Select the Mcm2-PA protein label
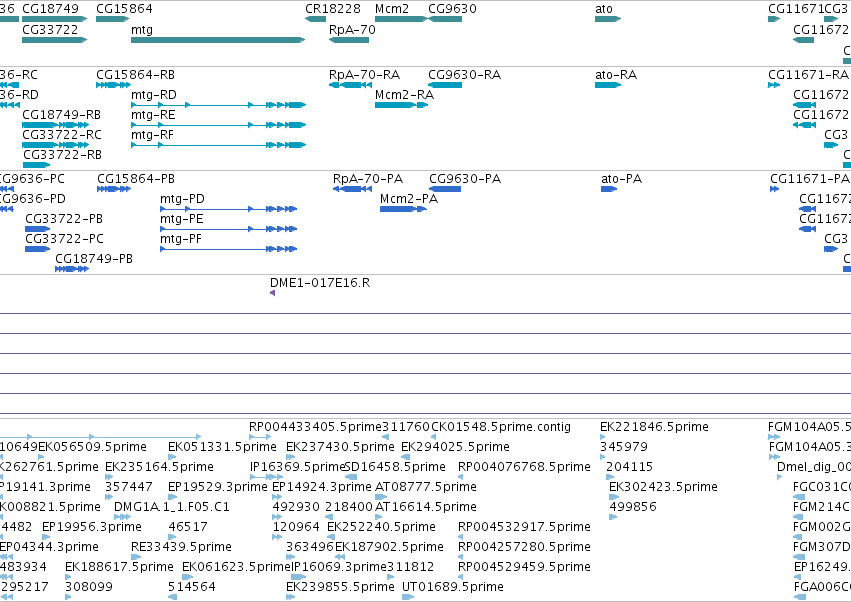851x602 pixels. [409, 199]
